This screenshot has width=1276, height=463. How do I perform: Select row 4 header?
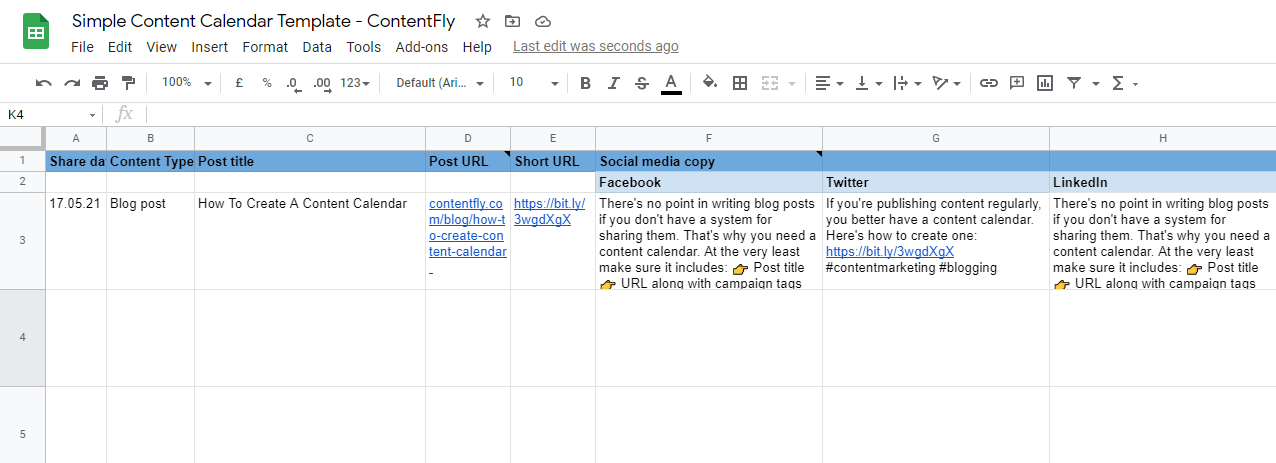click(x=23, y=338)
